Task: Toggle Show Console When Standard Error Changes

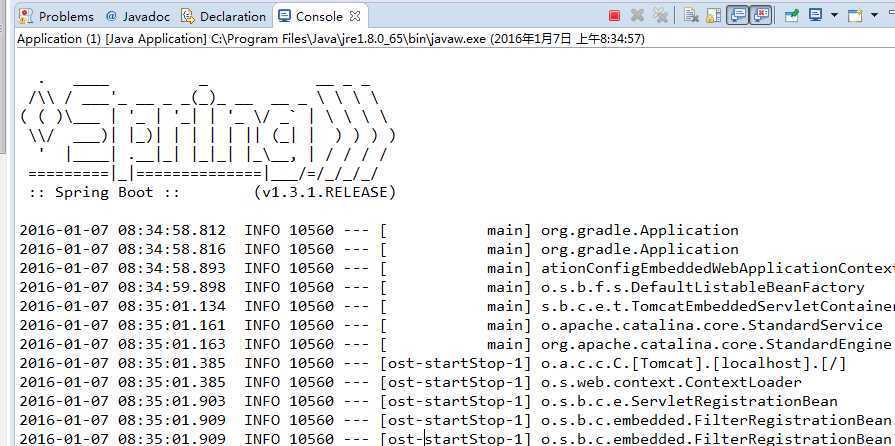Action: coord(760,16)
